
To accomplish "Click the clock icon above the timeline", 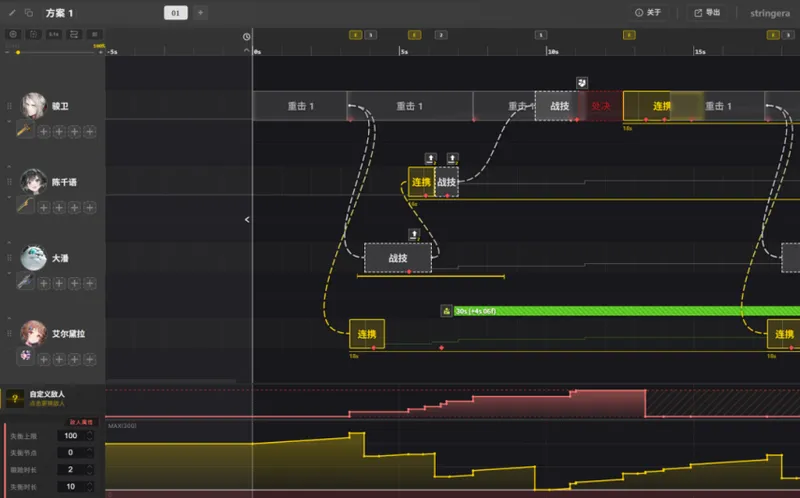I will [x=247, y=37].
